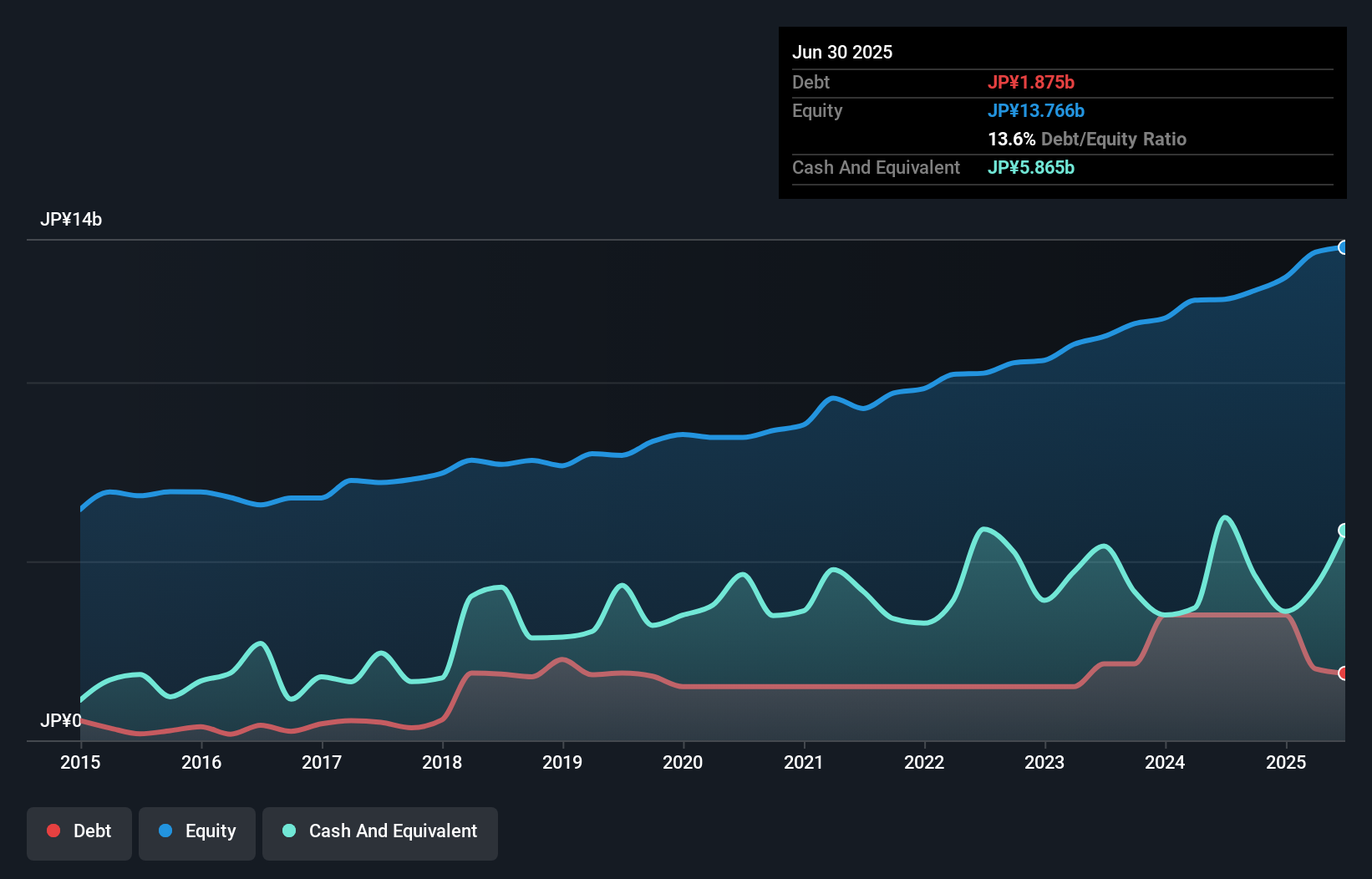Select the 2020 axis label
This screenshot has width=1372, height=879.
(x=683, y=762)
